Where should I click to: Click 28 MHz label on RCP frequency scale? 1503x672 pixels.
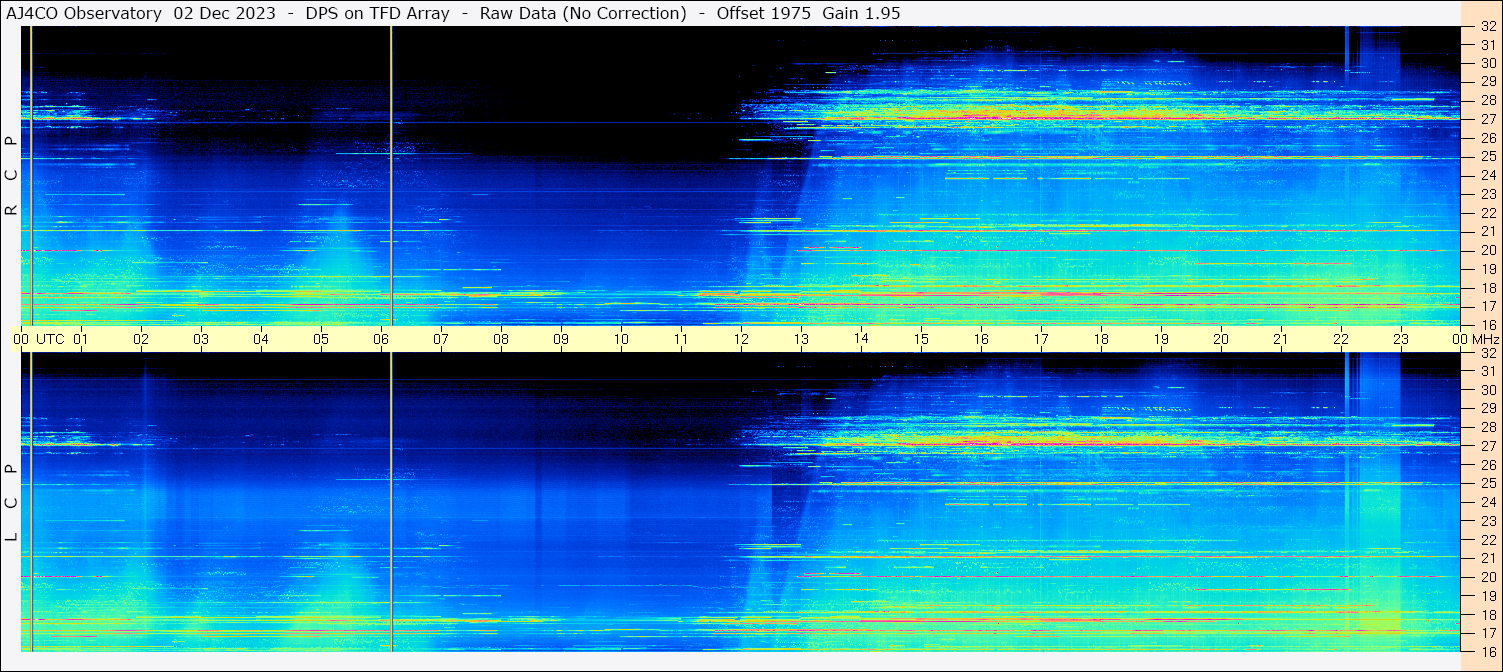(1487, 101)
